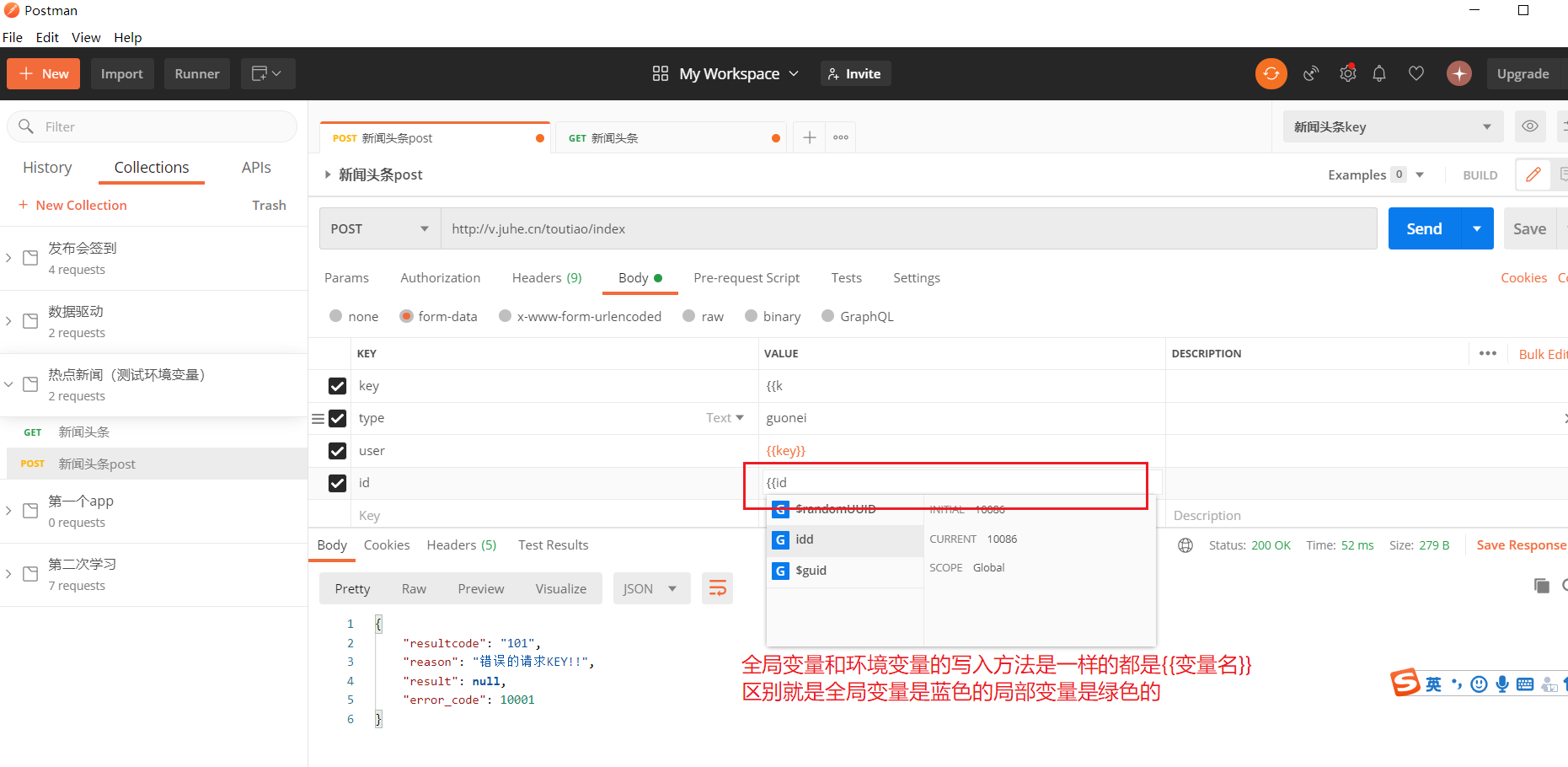Click the drag handle on type row

click(x=318, y=418)
